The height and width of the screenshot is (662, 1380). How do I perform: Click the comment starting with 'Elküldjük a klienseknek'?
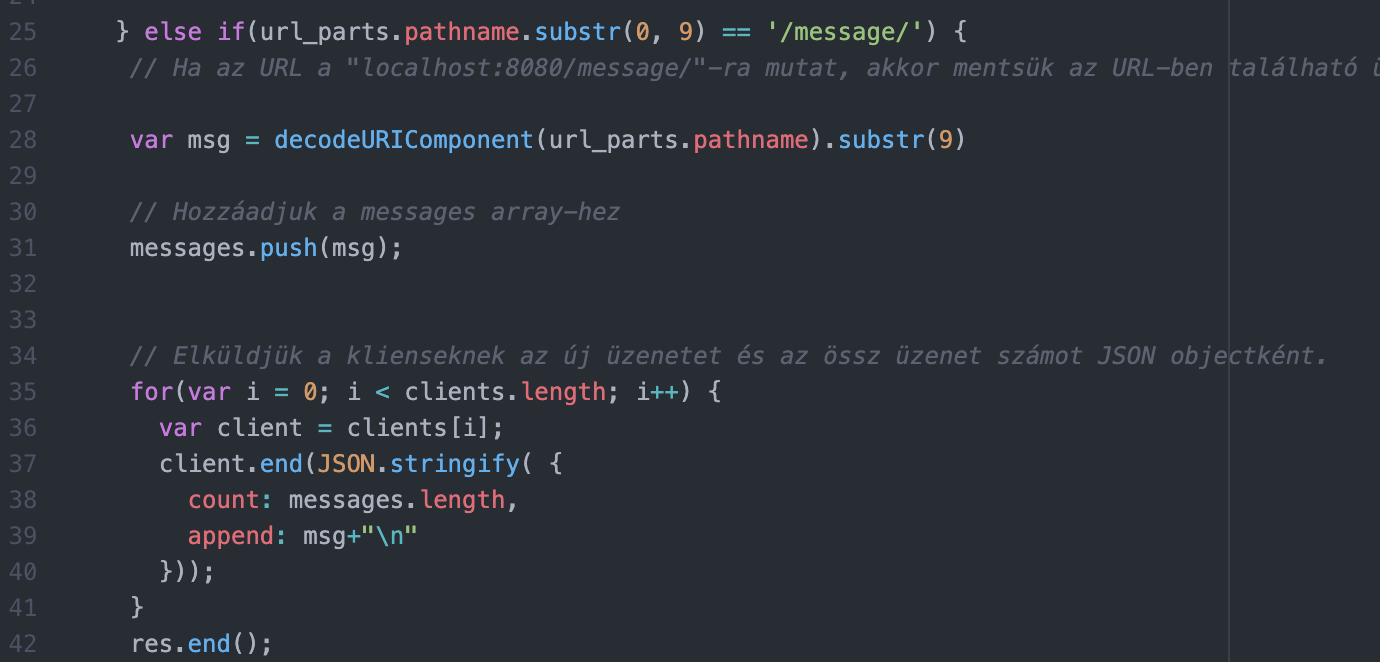coord(728,356)
